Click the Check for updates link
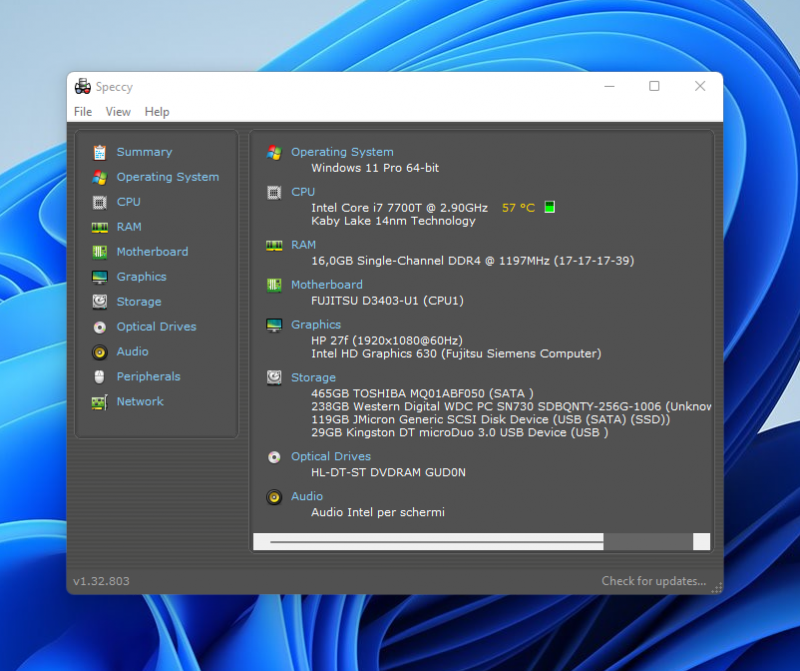Screen dimensions: 800x671 click(x=653, y=581)
